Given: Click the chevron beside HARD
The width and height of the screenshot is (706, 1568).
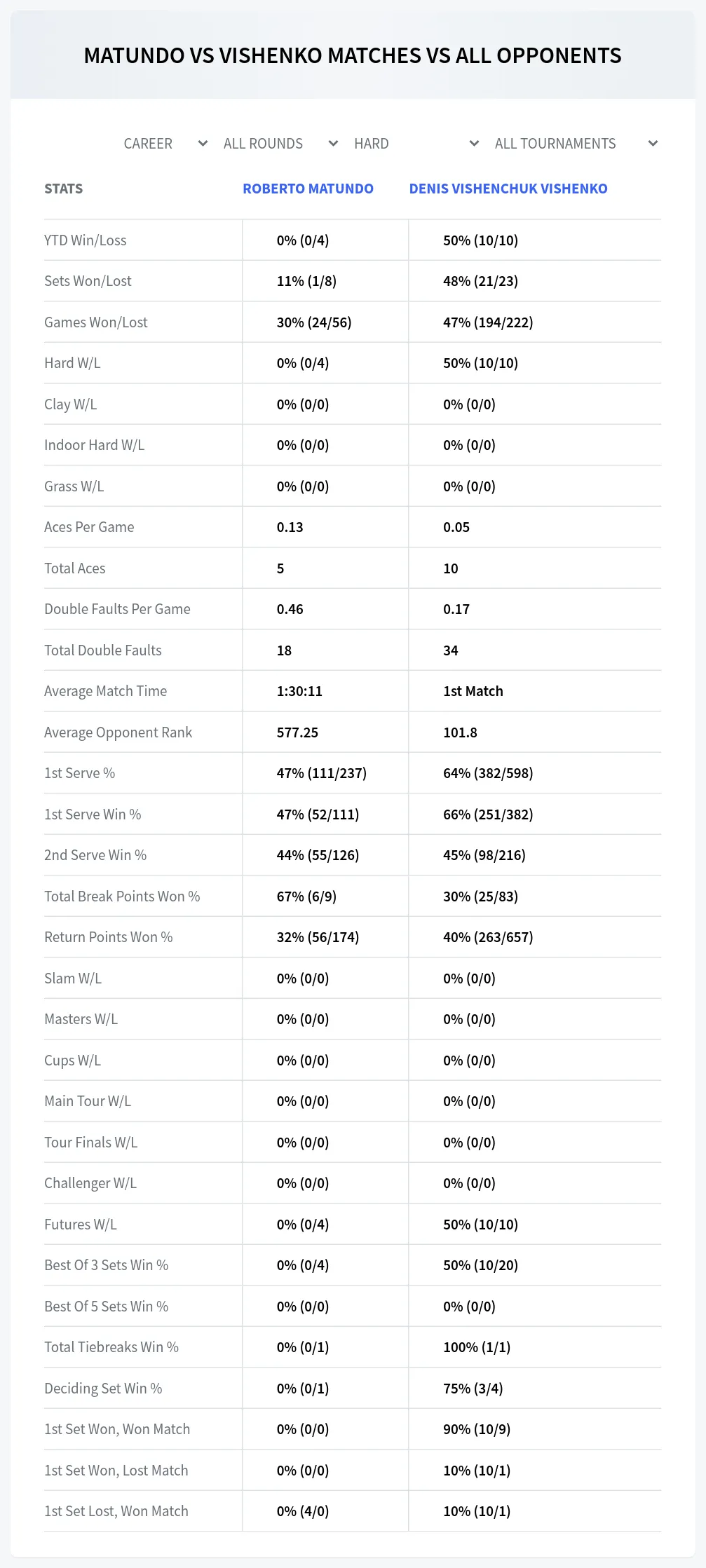Looking at the screenshot, I should pos(474,144).
